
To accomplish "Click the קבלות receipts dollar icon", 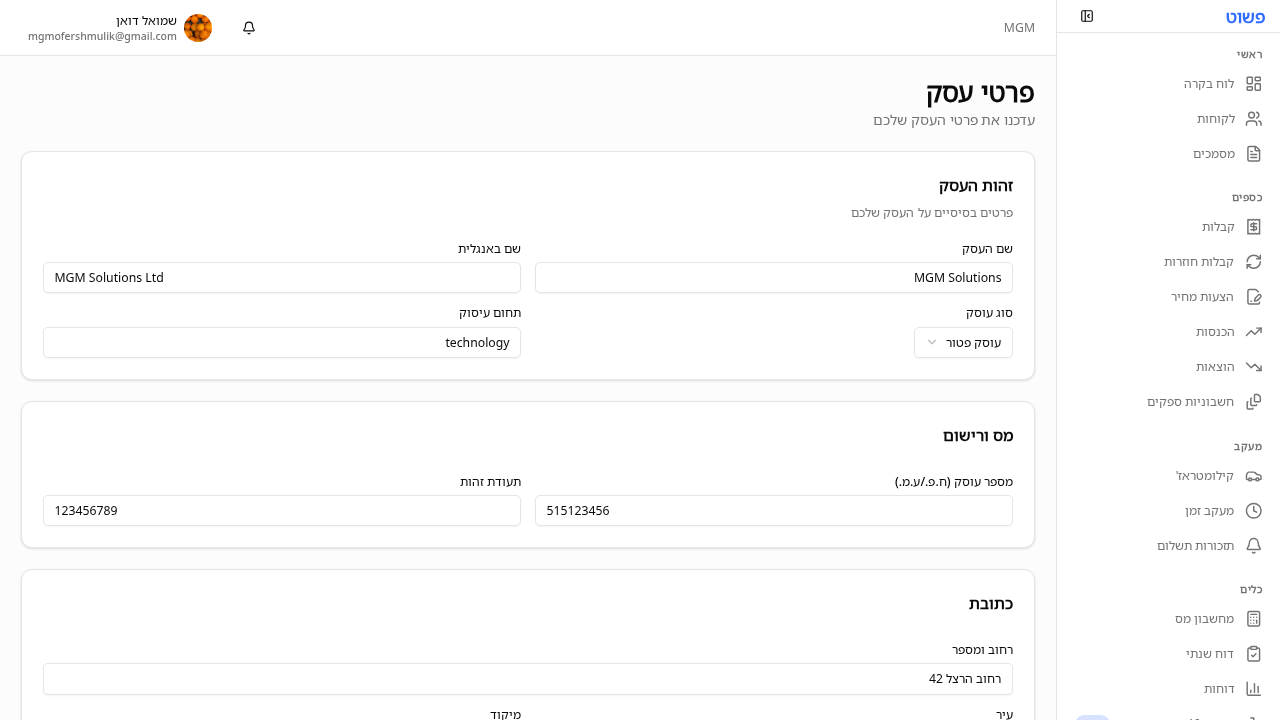I will tap(1254, 226).
